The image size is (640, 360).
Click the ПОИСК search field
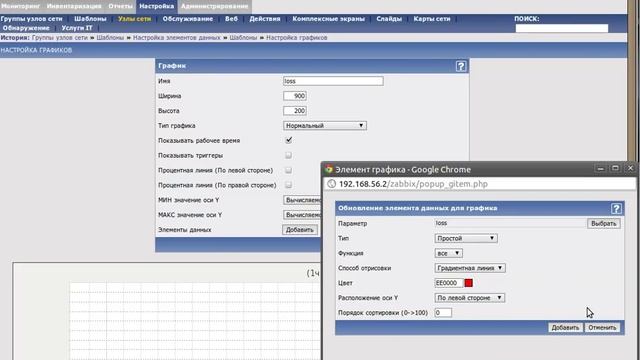tap(562, 28)
